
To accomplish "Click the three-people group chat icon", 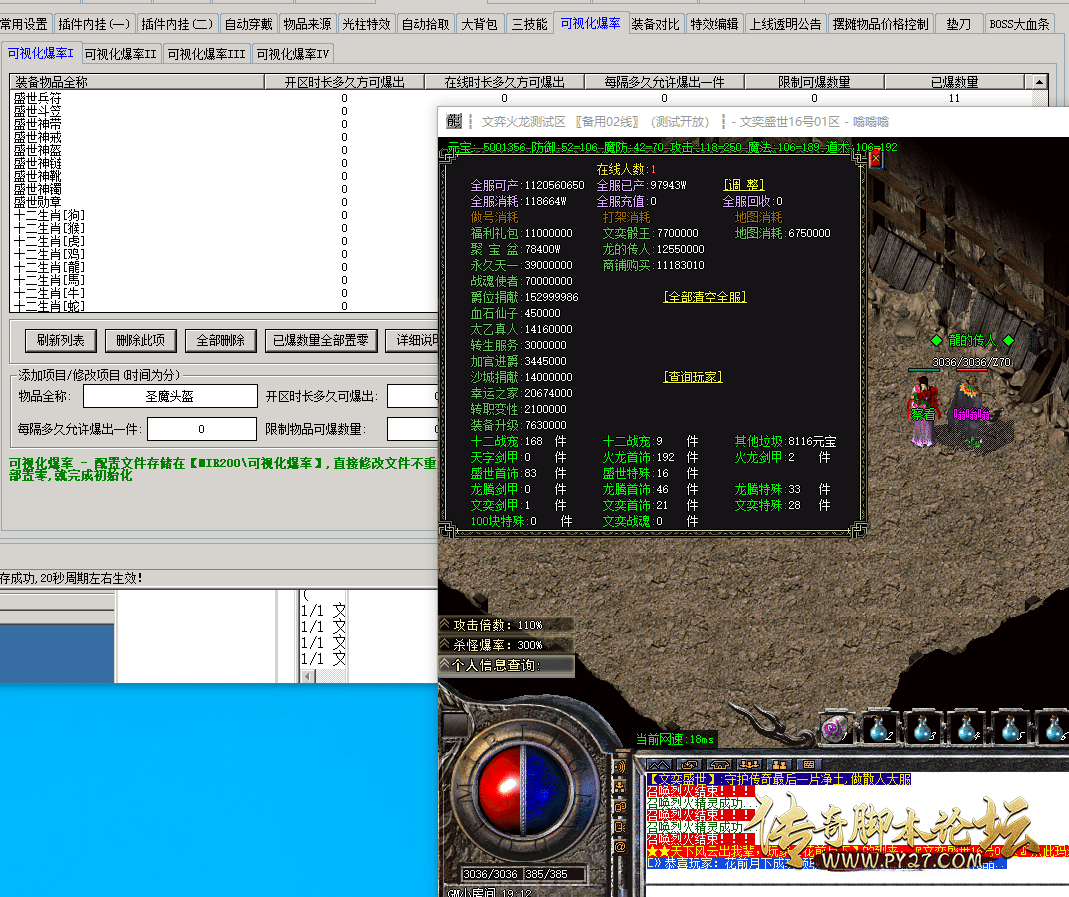I will pyautogui.click(x=749, y=765).
